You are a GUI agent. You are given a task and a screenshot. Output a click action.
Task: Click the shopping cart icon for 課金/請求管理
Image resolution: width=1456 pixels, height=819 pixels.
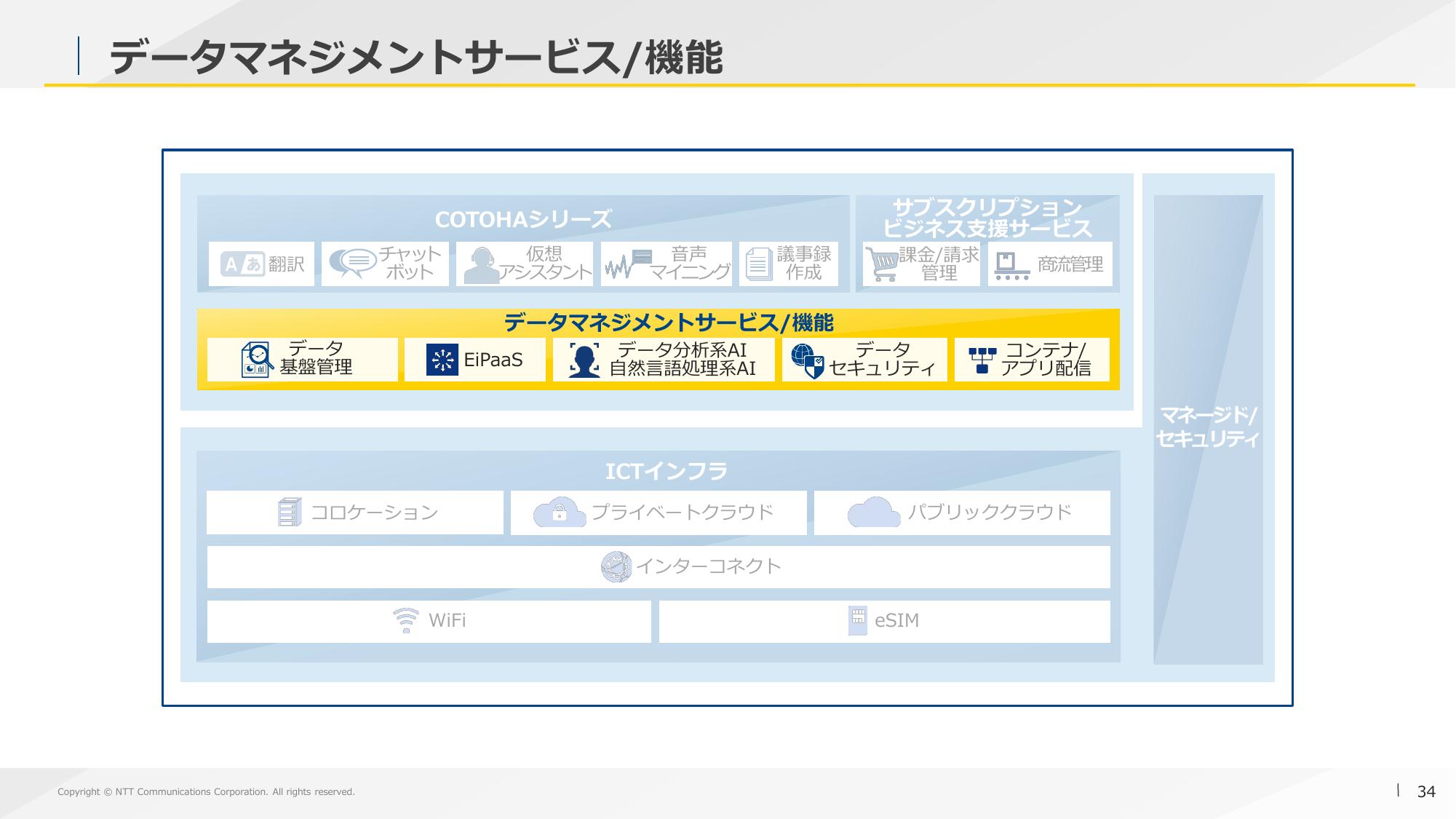[882, 264]
